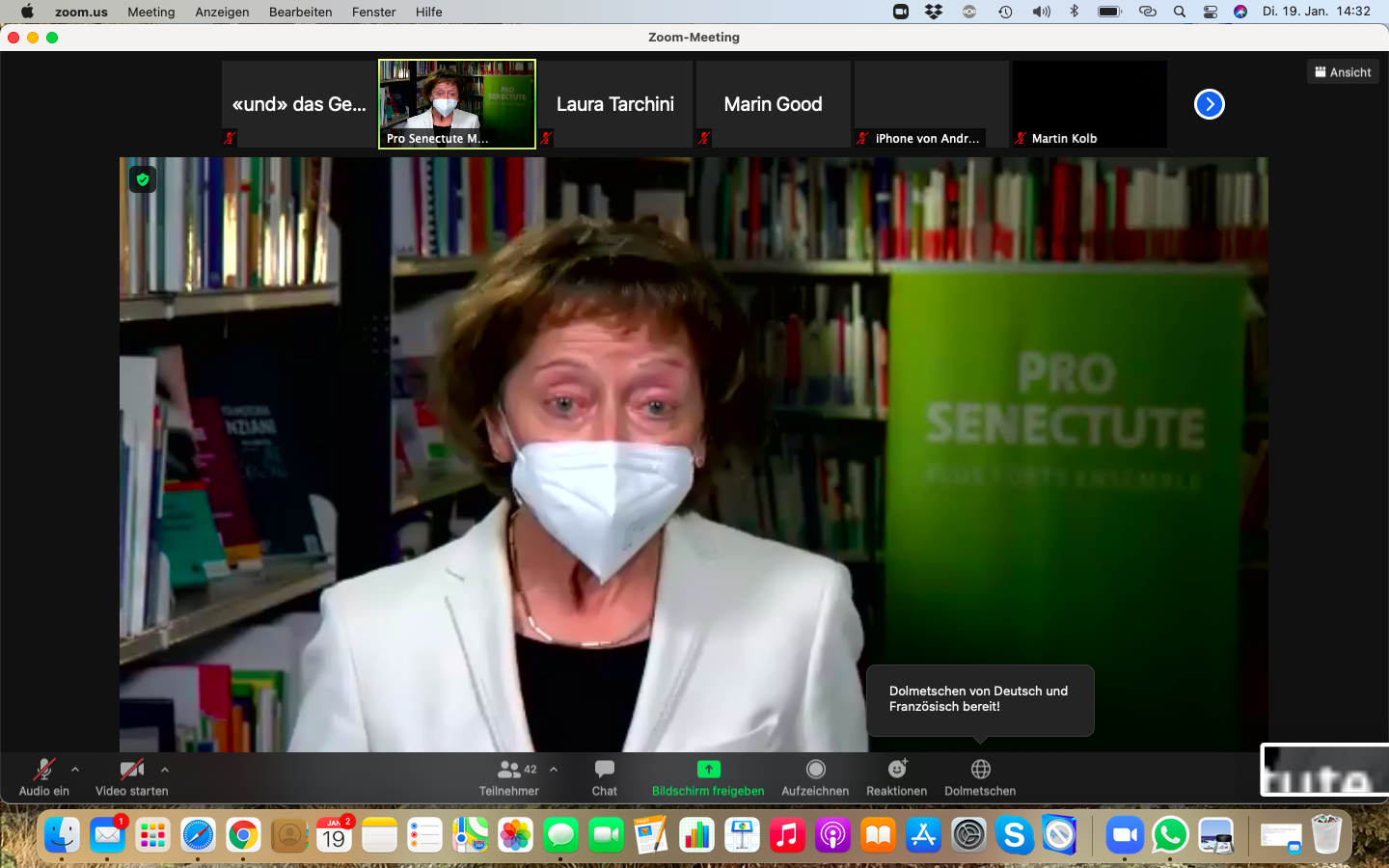Select Laura Tarchini participant tile
The width and height of the screenshot is (1389, 868).
tap(615, 104)
